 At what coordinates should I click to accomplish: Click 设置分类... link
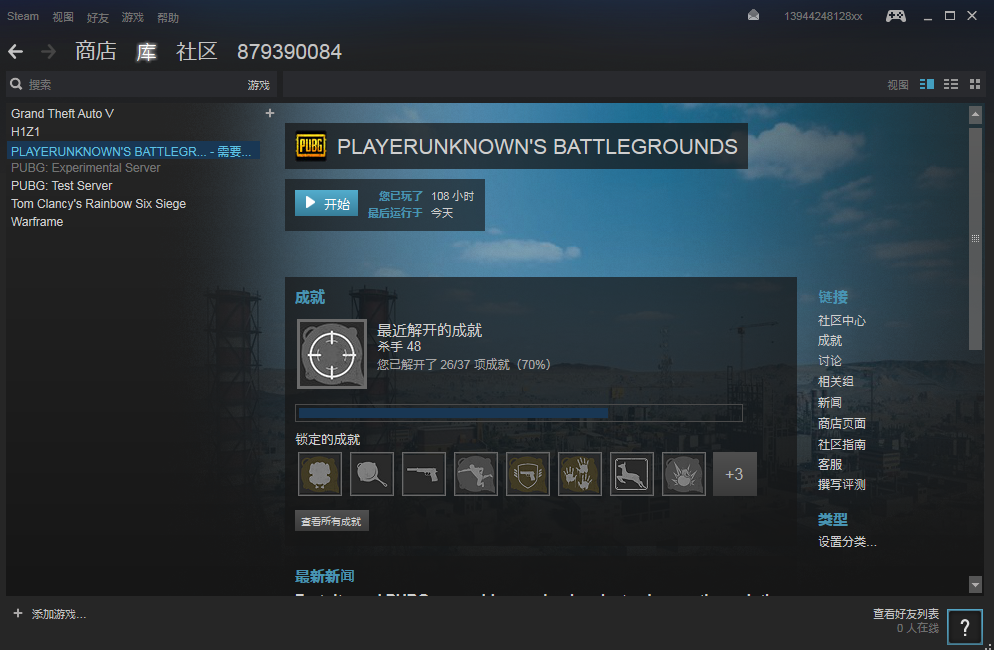[847, 542]
